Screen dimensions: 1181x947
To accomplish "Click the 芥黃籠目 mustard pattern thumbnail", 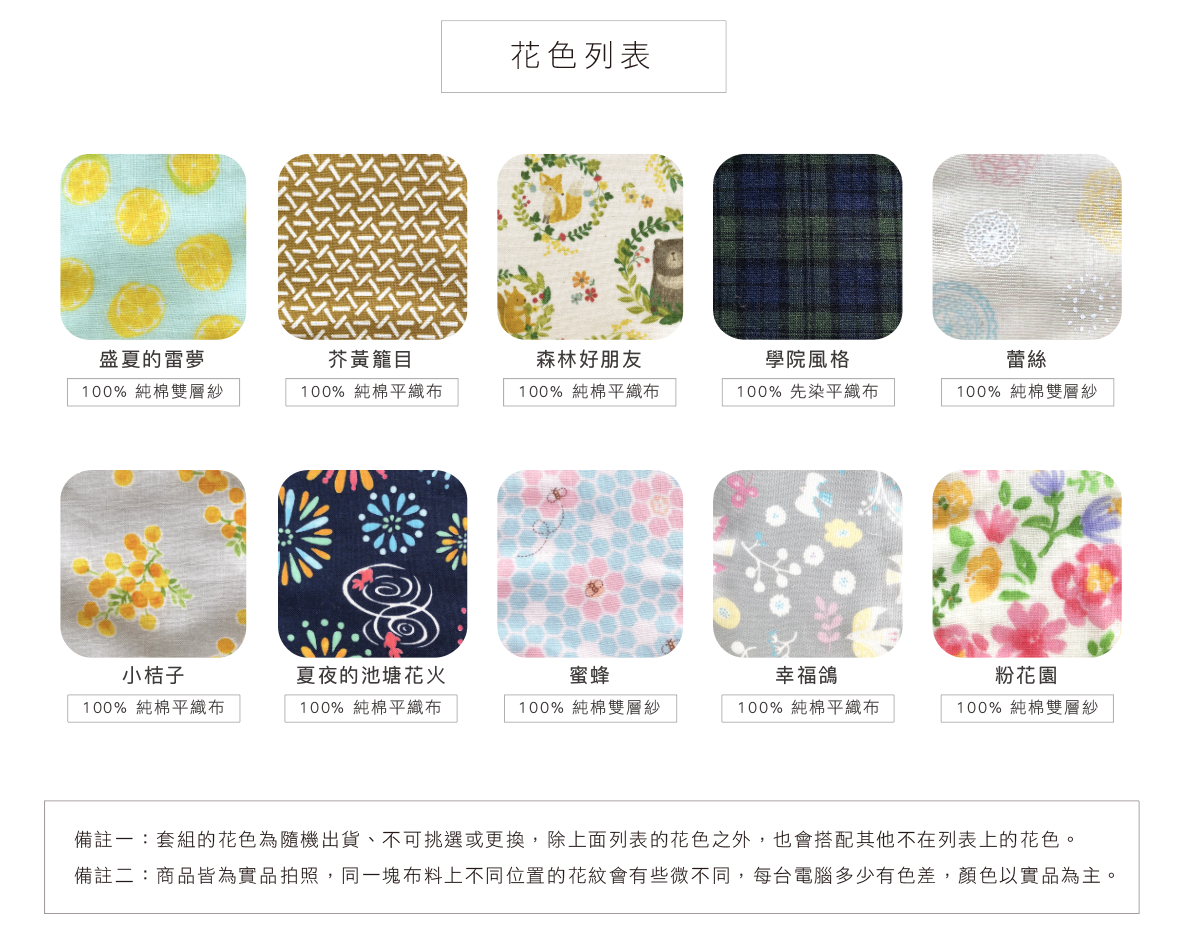I will coord(372,247).
